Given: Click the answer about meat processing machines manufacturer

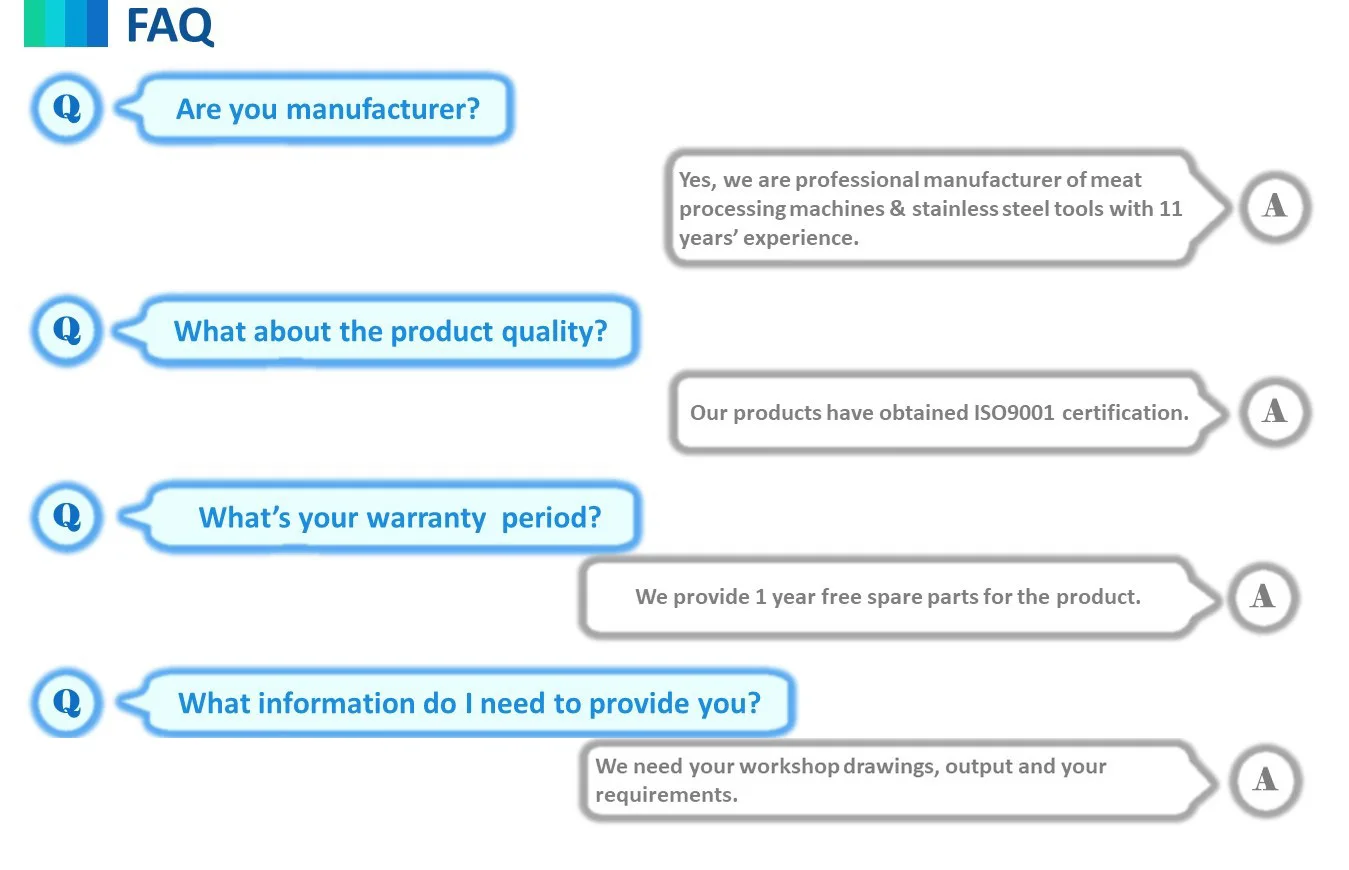Looking at the screenshot, I should 930,208.
